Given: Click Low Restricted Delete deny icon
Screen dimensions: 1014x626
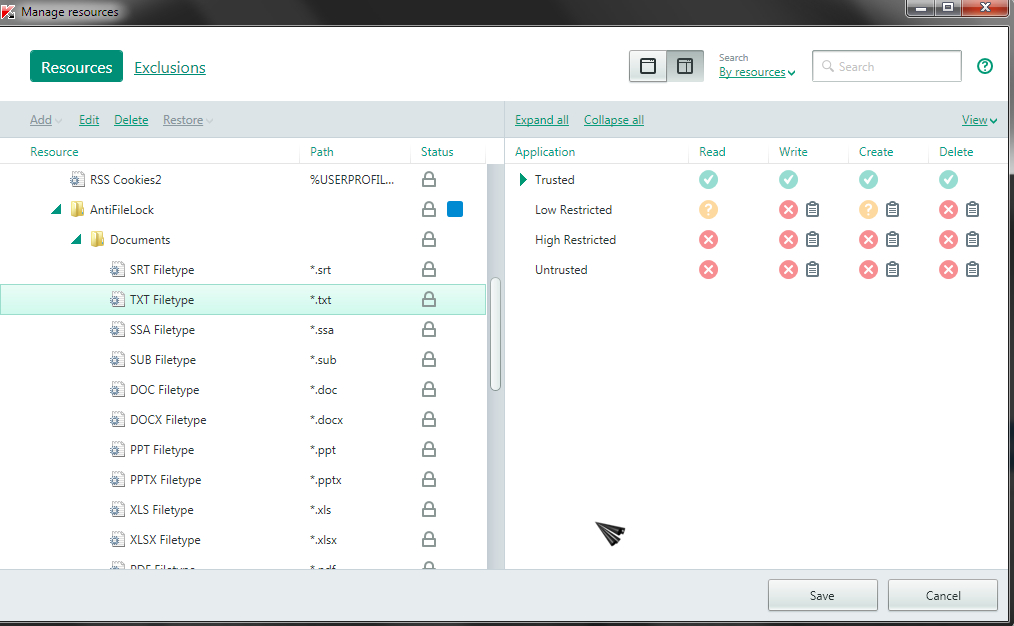Looking at the screenshot, I should 948,210.
